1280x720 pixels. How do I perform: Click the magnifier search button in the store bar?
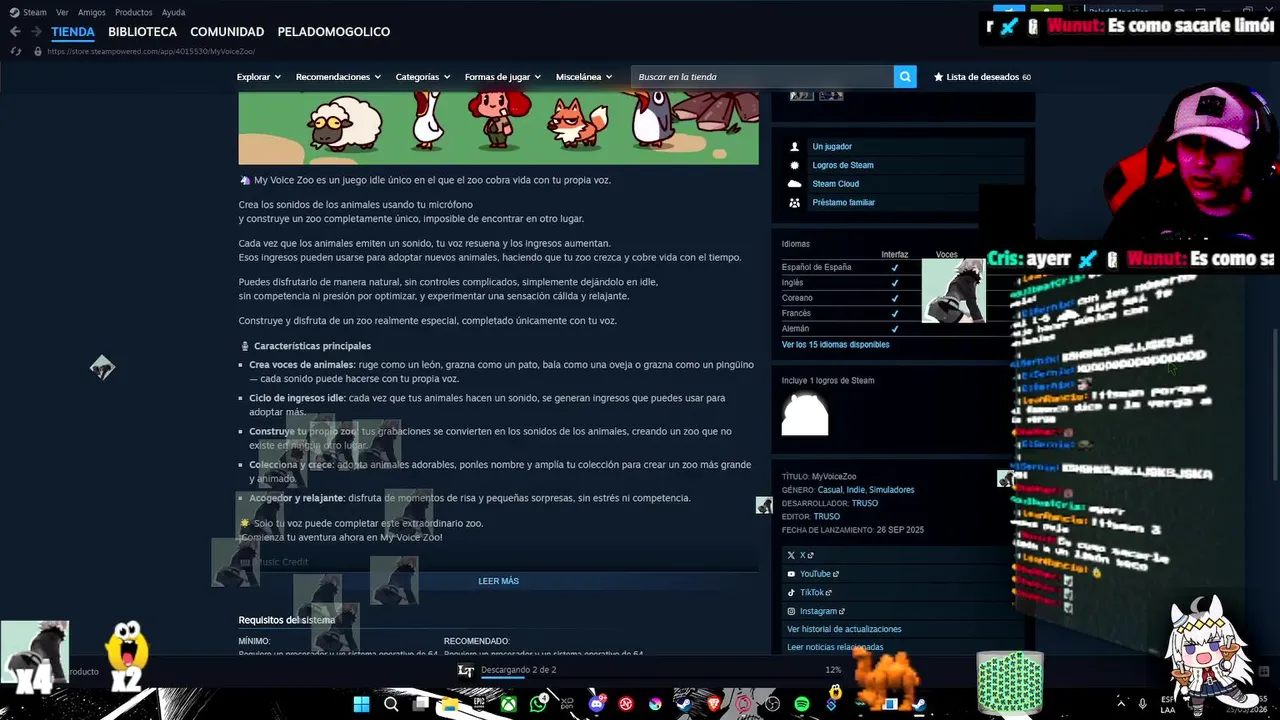point(905,77)
